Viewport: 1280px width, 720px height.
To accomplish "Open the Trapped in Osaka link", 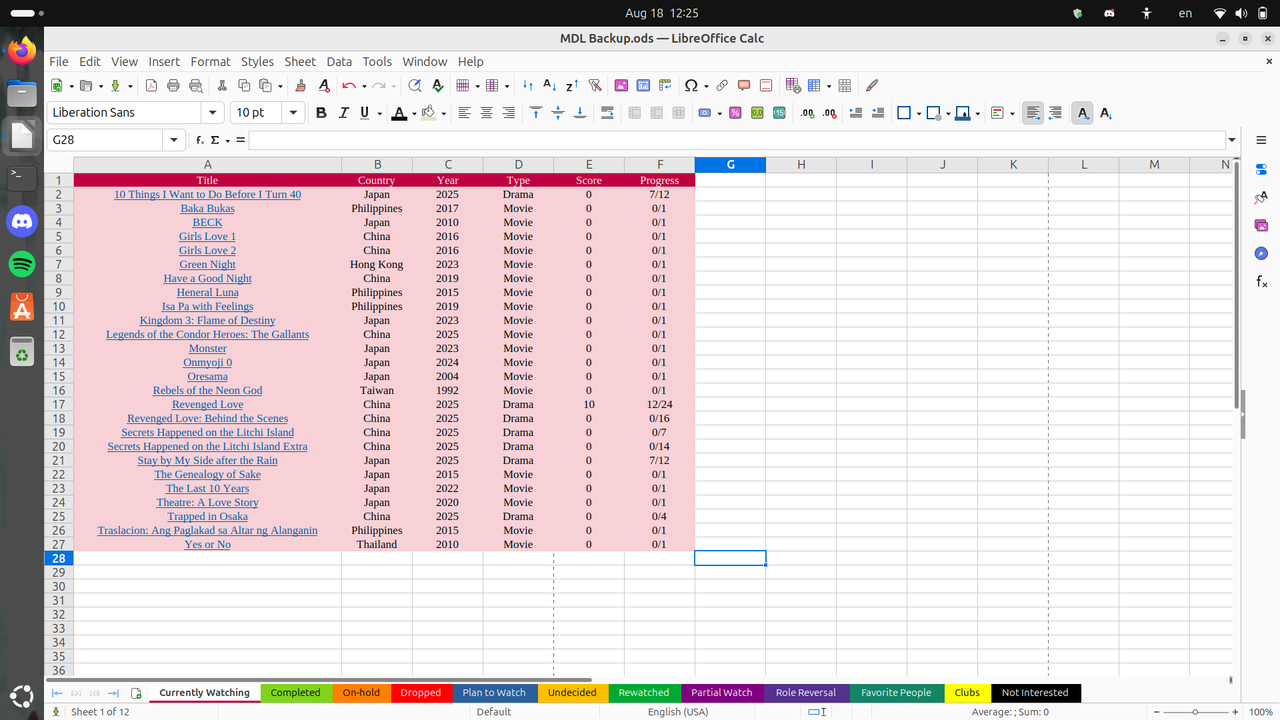I will (207, 516).
